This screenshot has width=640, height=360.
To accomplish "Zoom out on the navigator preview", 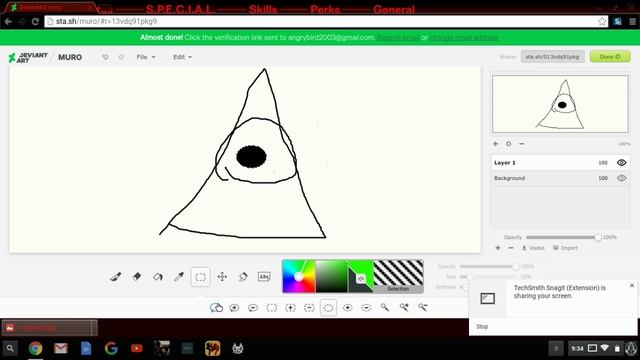I will point(522,144).
